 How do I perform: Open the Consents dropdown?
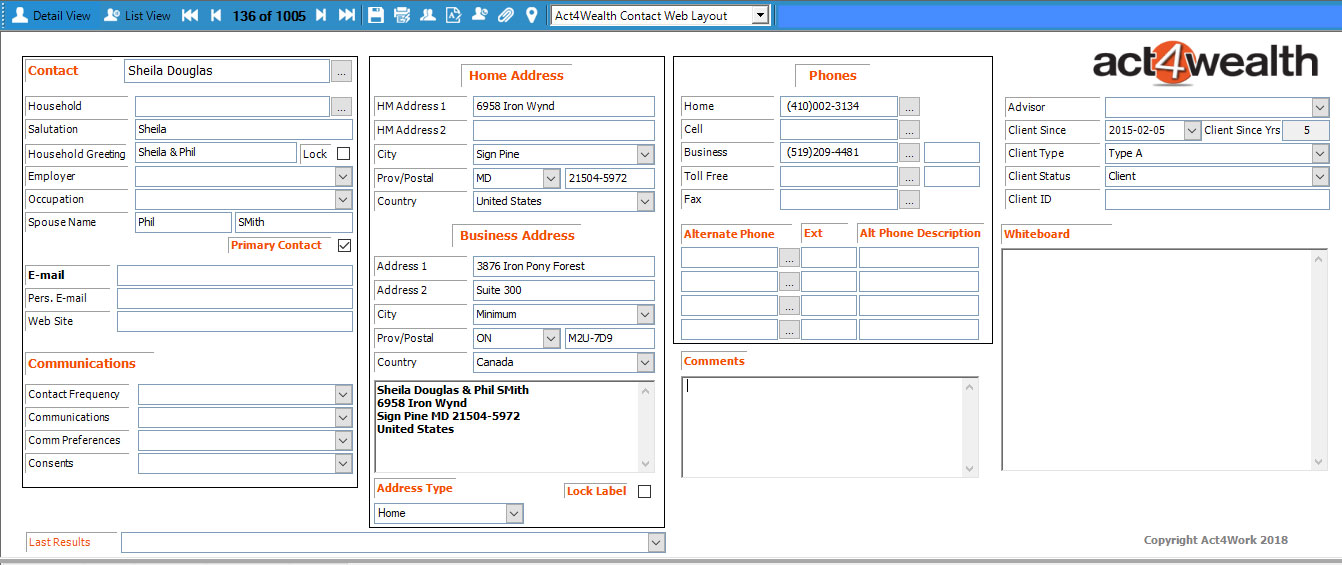343,463
